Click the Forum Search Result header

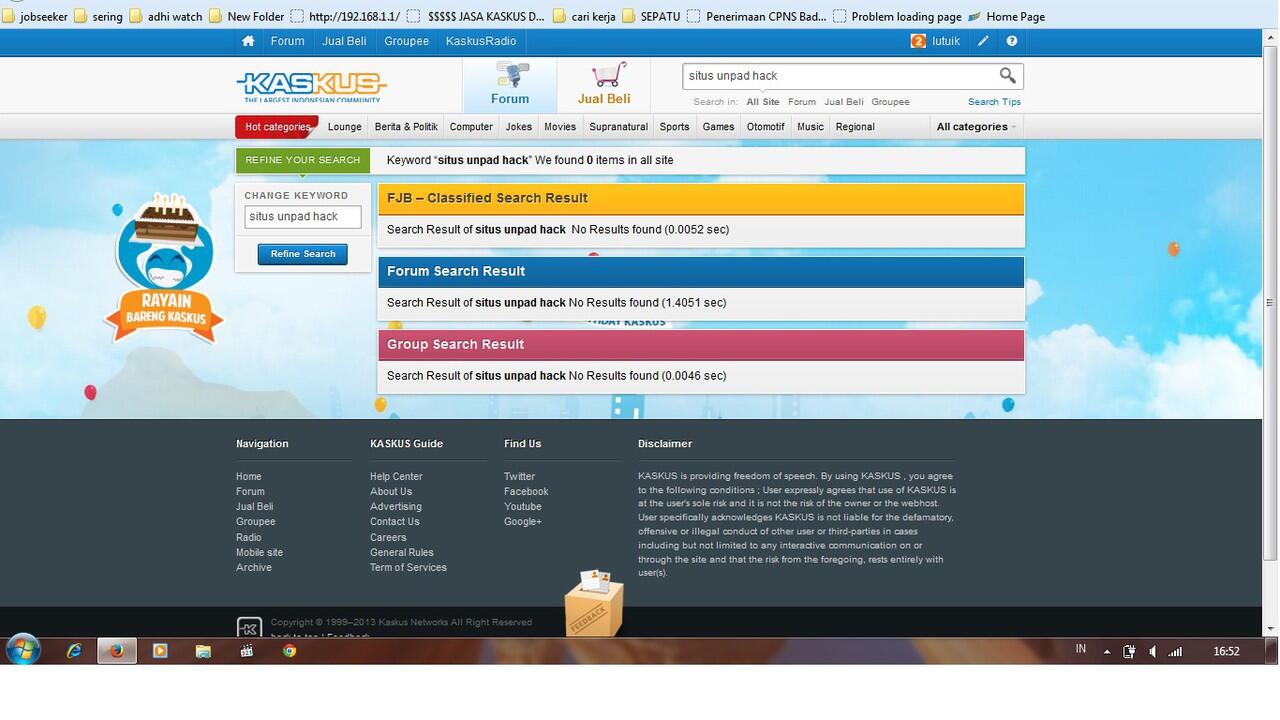701,272
